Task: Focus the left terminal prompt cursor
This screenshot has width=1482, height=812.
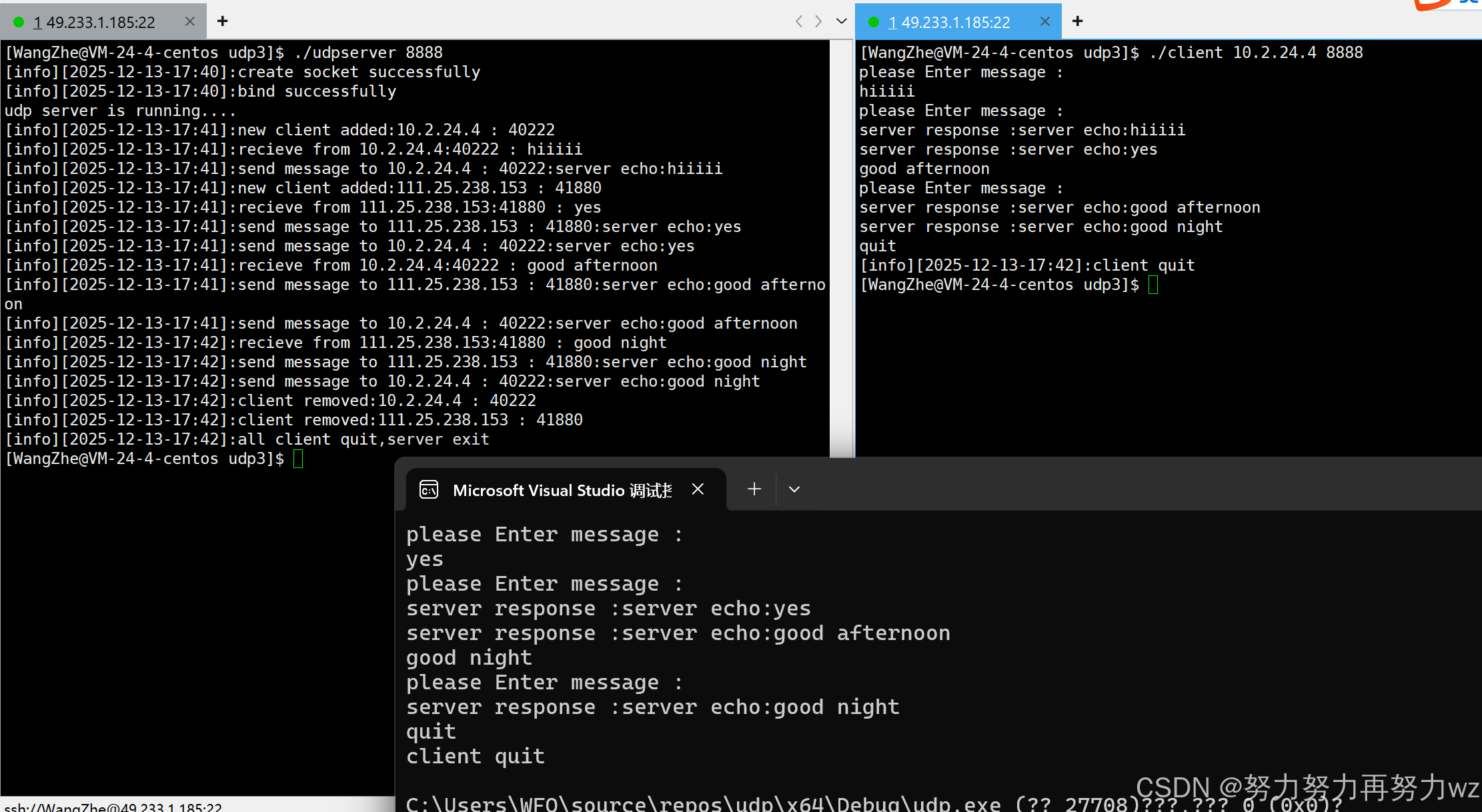Action: (298, 459)
